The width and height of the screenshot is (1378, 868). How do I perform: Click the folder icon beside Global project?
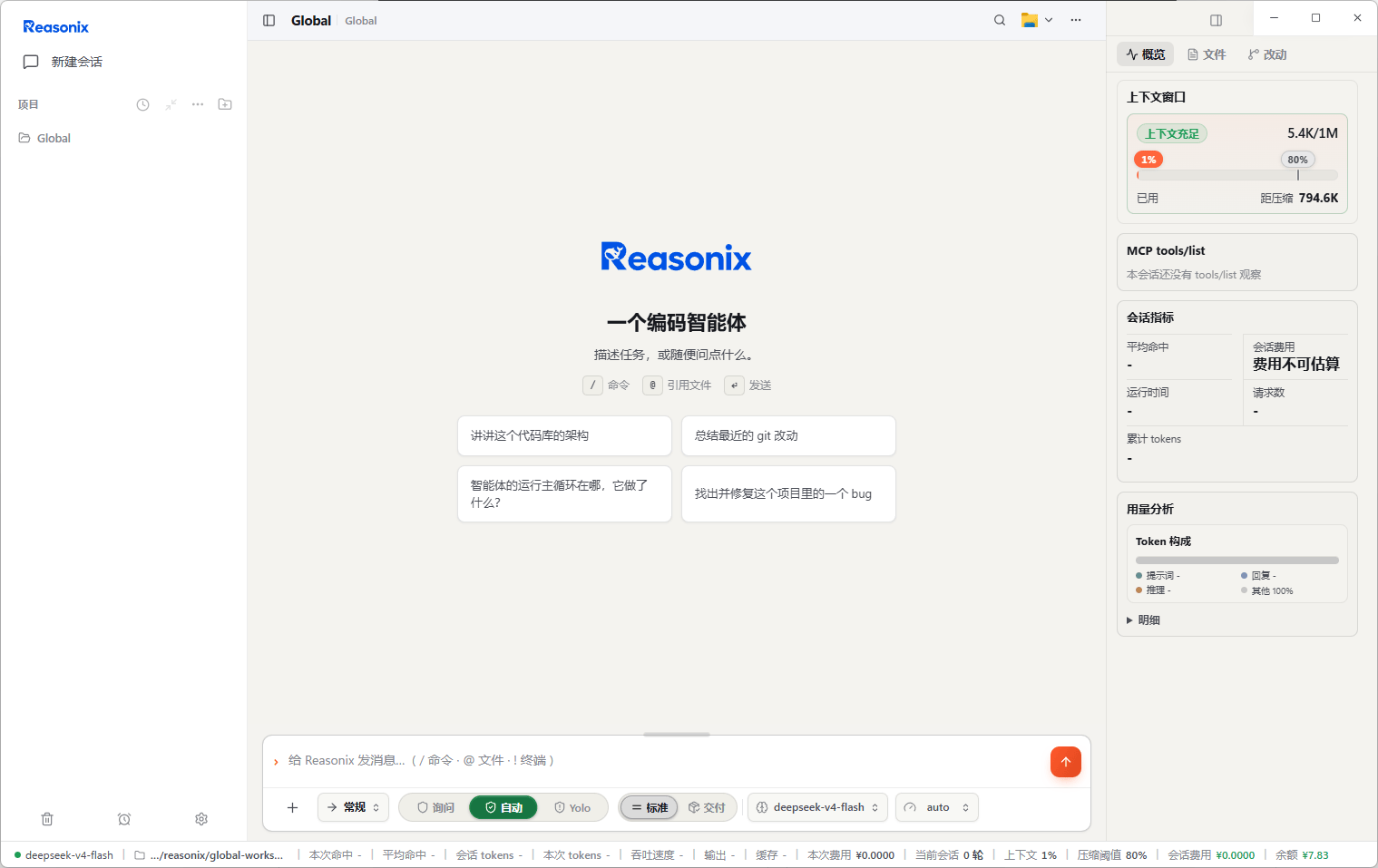pos(24,138)
